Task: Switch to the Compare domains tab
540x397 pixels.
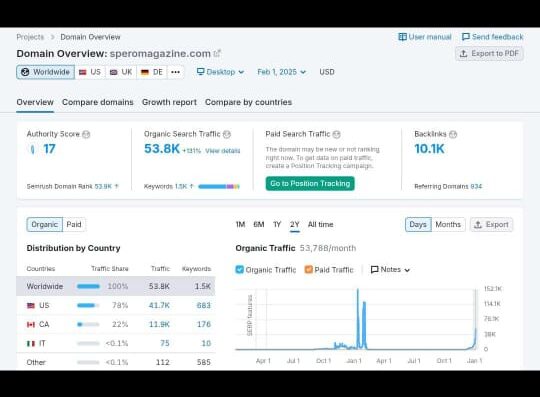Action: click(x=98, y=102)
